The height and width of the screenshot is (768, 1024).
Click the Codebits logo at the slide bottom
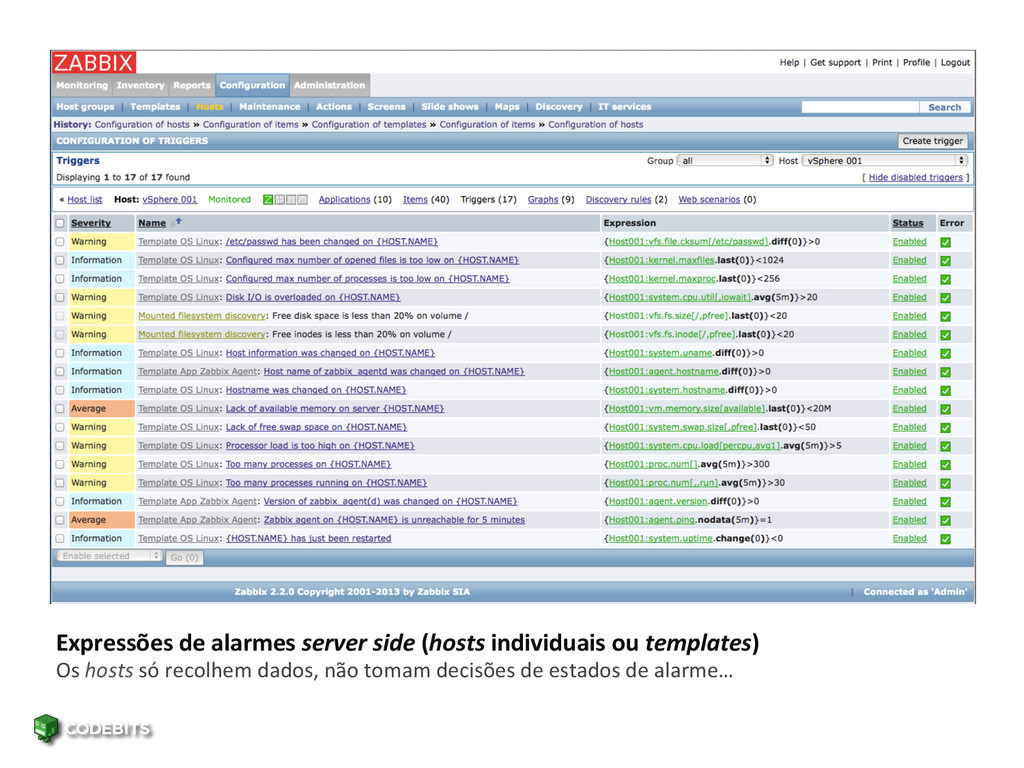point(92,728)
